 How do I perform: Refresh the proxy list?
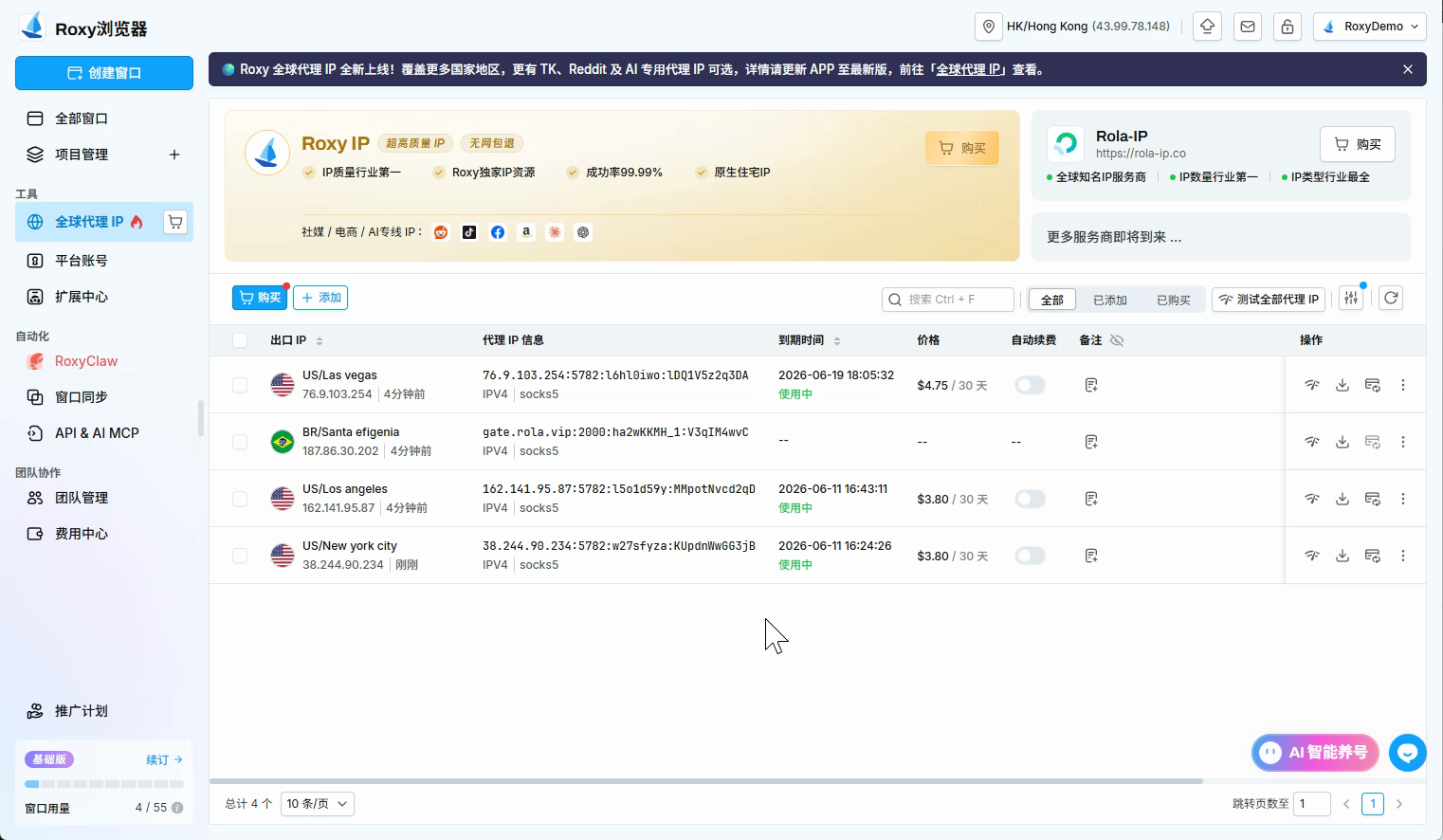(1391, 299)
